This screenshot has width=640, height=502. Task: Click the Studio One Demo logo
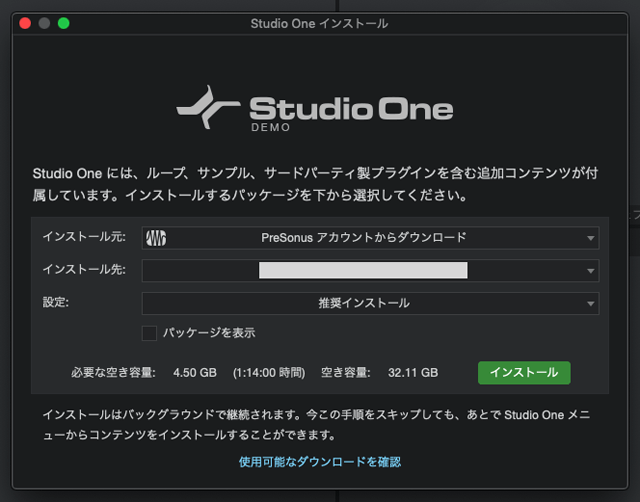coord(315,109)
